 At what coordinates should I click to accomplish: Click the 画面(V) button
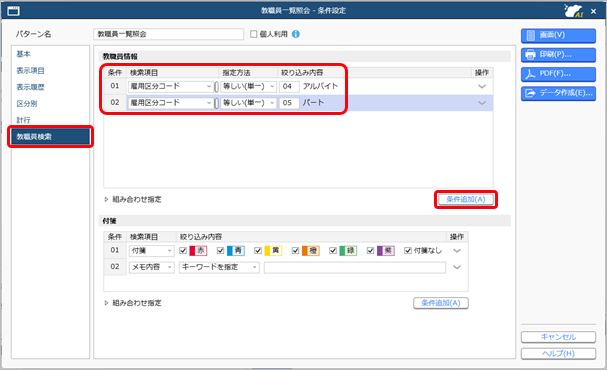point(558,35)
